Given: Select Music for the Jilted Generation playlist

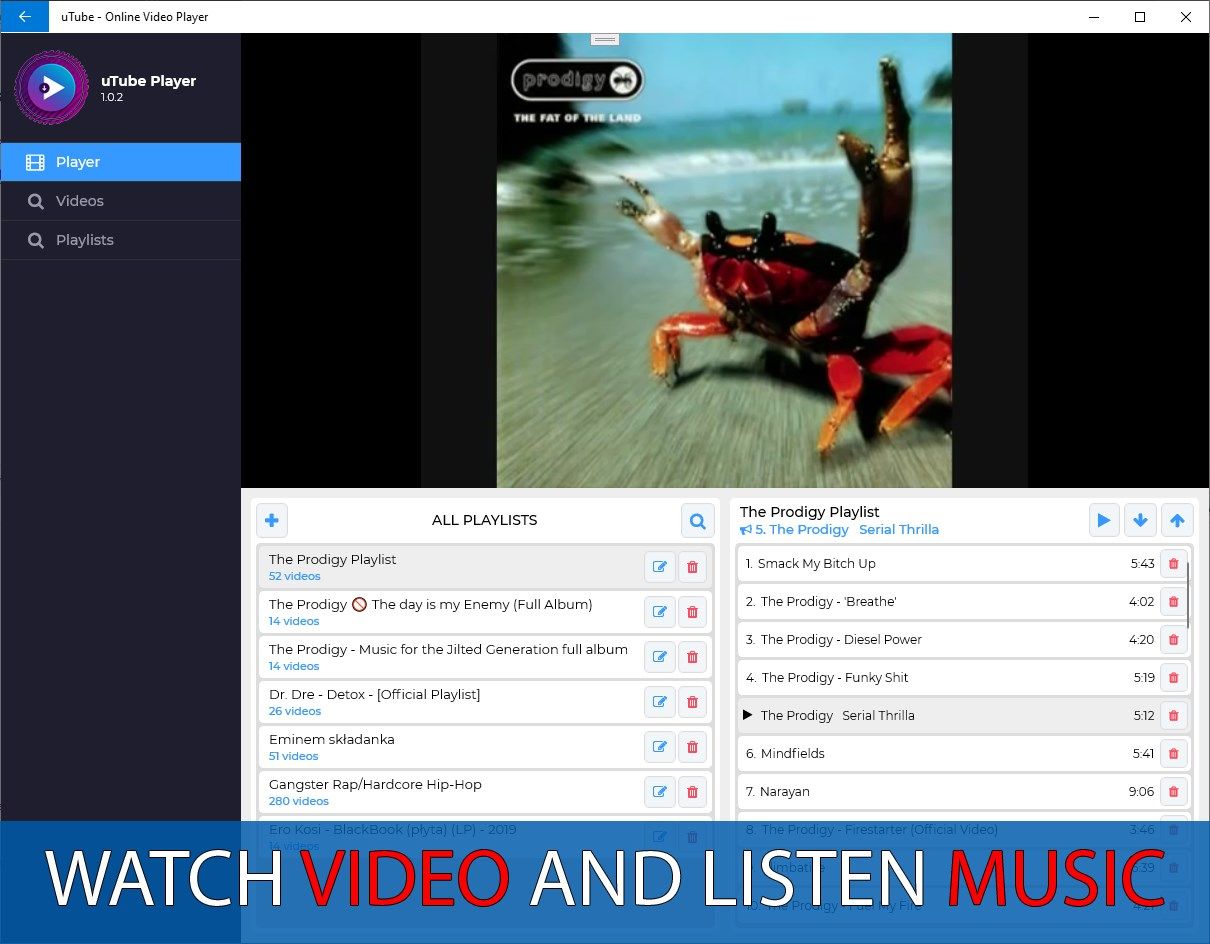Looking at the screenshot, I should point(485,657).
